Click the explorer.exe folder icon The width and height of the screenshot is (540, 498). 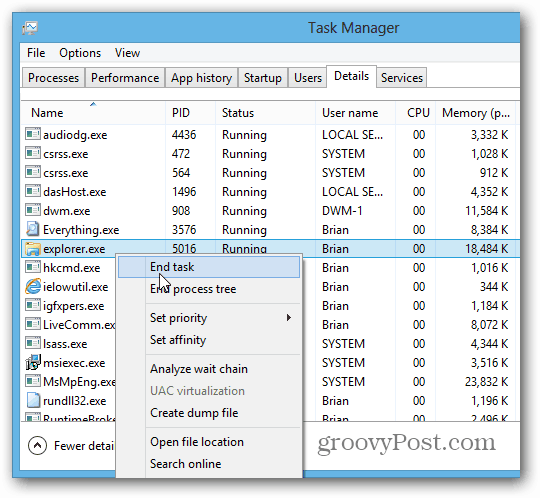tap(33, 248)
